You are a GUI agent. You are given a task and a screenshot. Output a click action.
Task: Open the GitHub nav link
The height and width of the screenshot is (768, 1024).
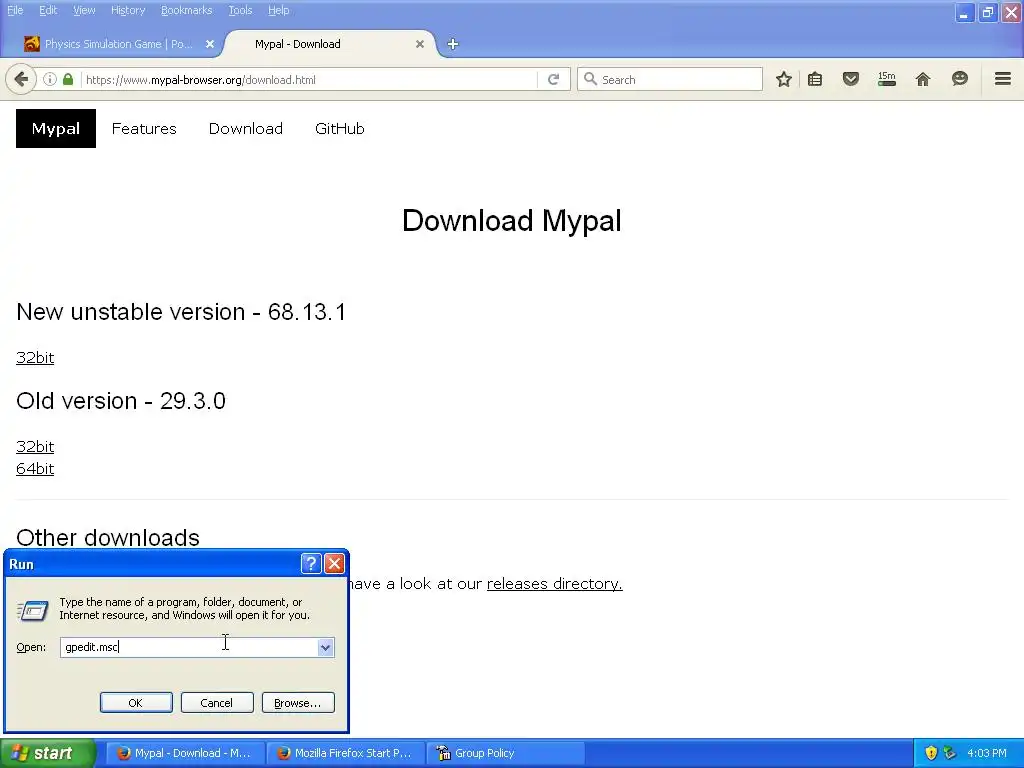point(340,129)
